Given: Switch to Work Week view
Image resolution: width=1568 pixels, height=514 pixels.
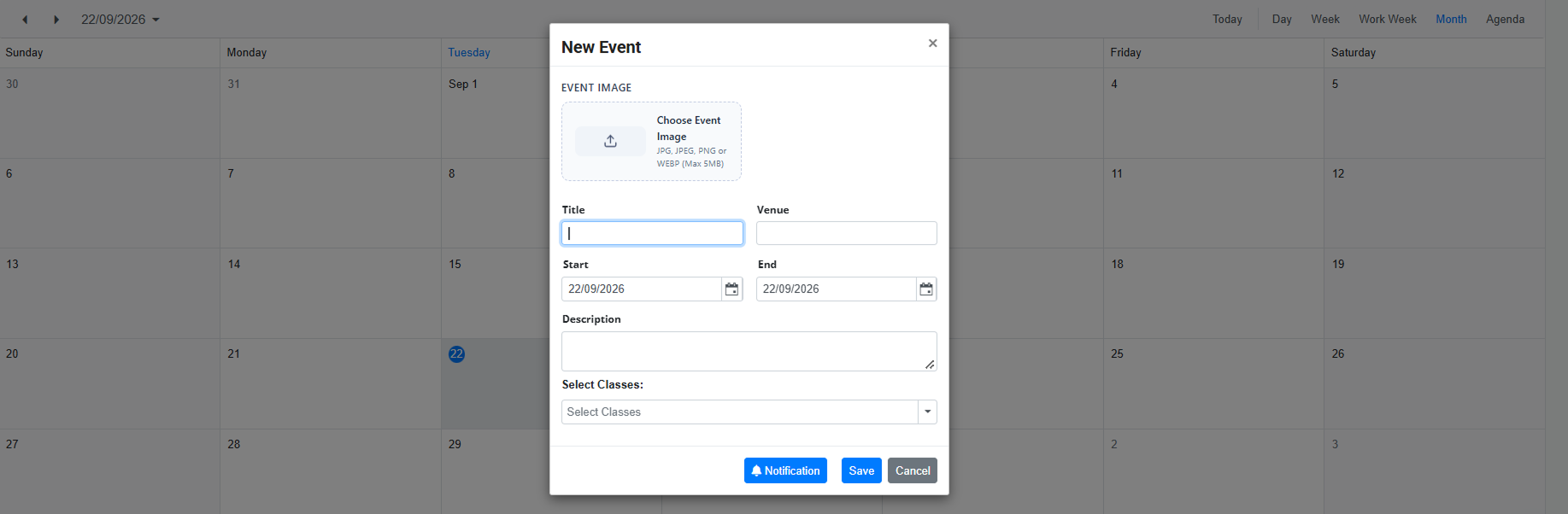Looking at the screenshot, I should click(x=1388, y=20).
